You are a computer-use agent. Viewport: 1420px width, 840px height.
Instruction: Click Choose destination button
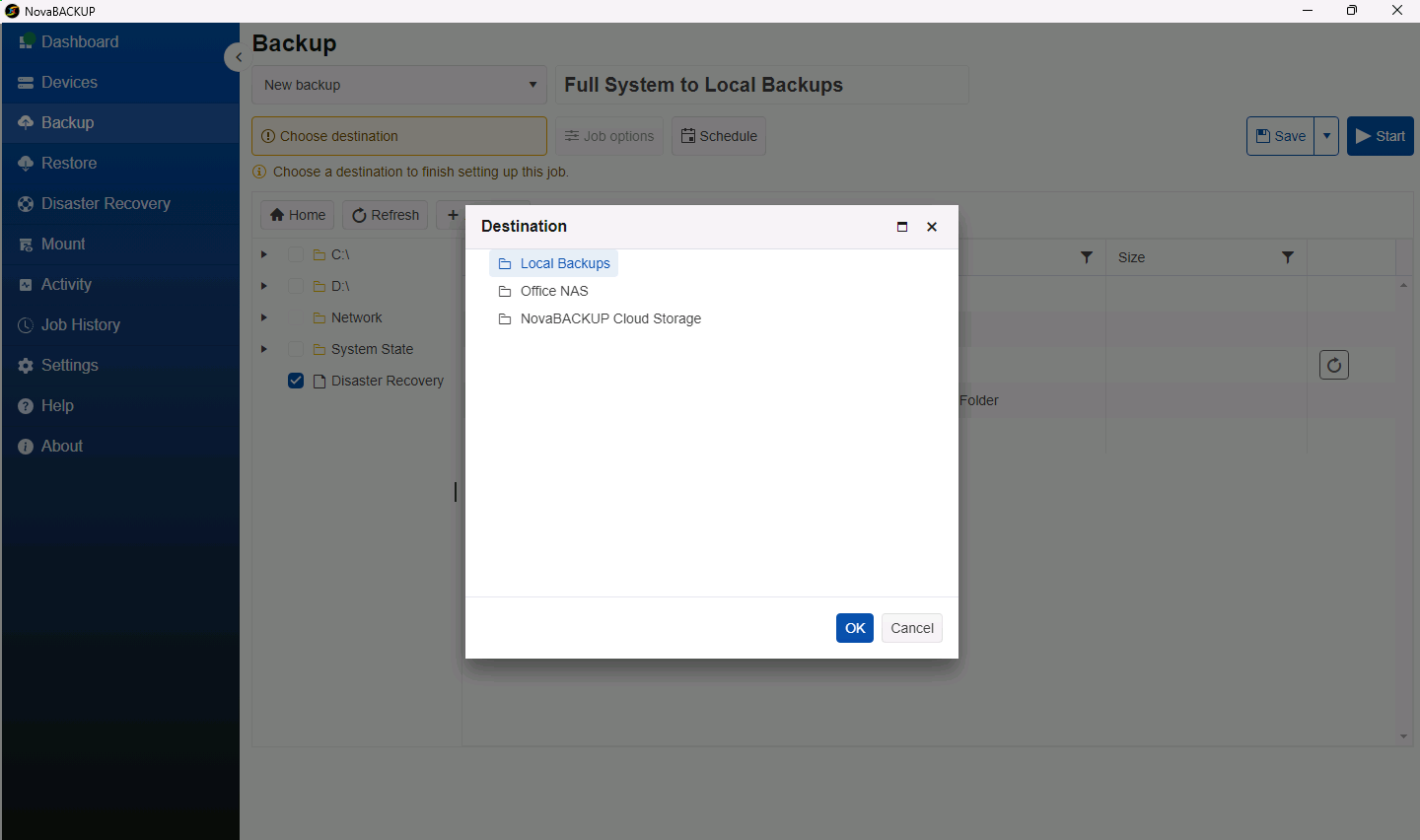(399, 136)
